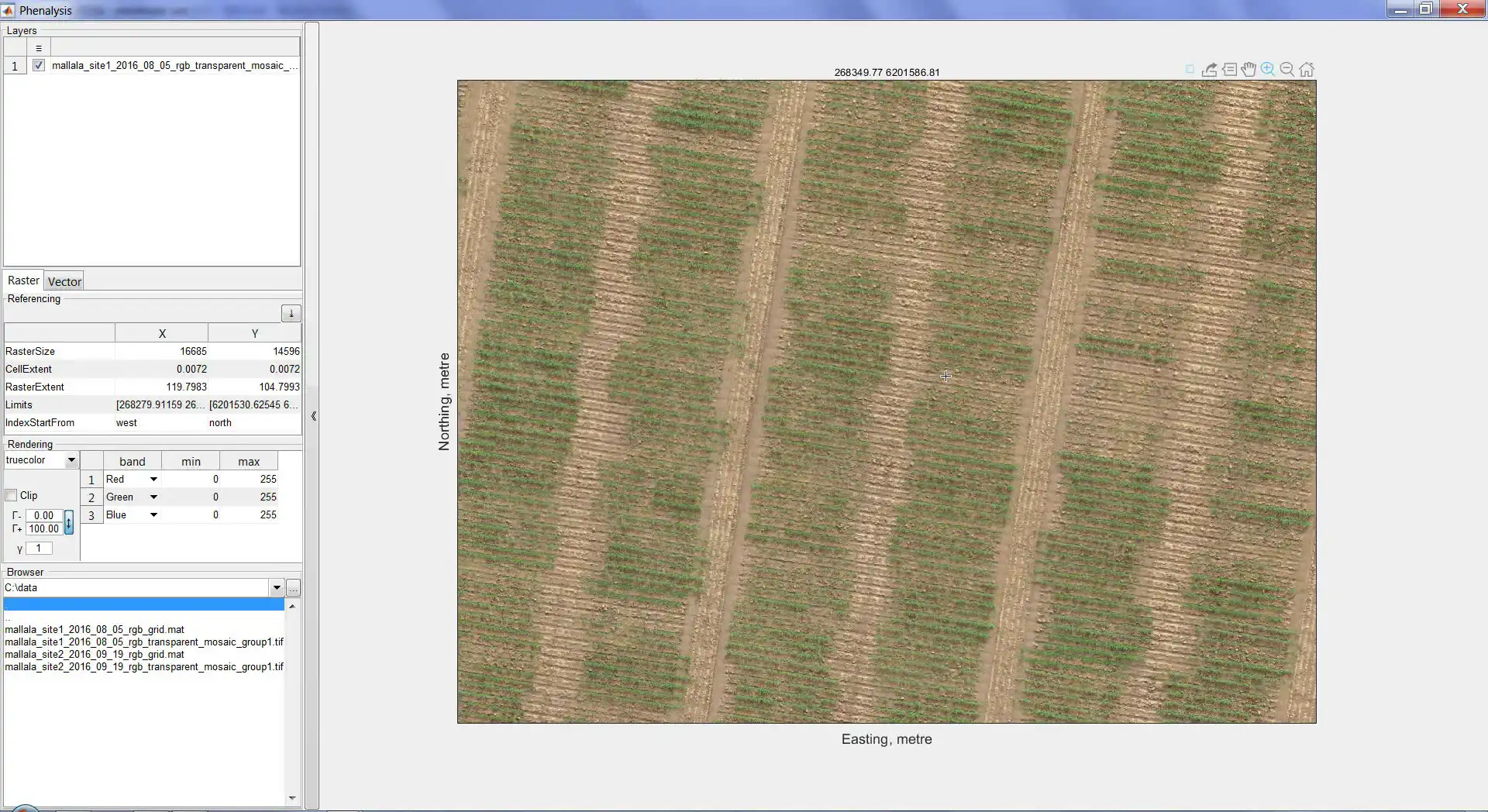Click the Phenalysis title bar app icon
Screen dimensions: 1488x812
pyautogui.click(x=8, y=10)
